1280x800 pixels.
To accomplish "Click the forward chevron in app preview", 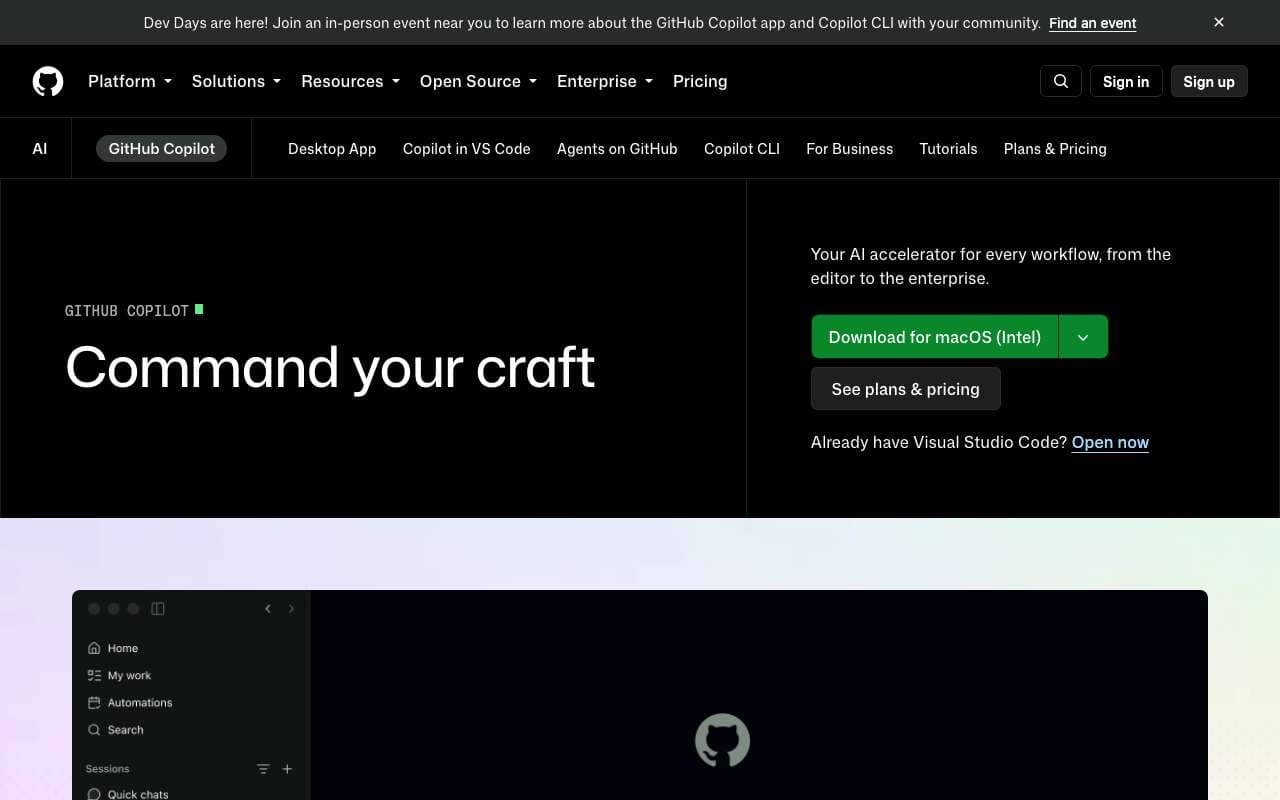I will [291, 608].
